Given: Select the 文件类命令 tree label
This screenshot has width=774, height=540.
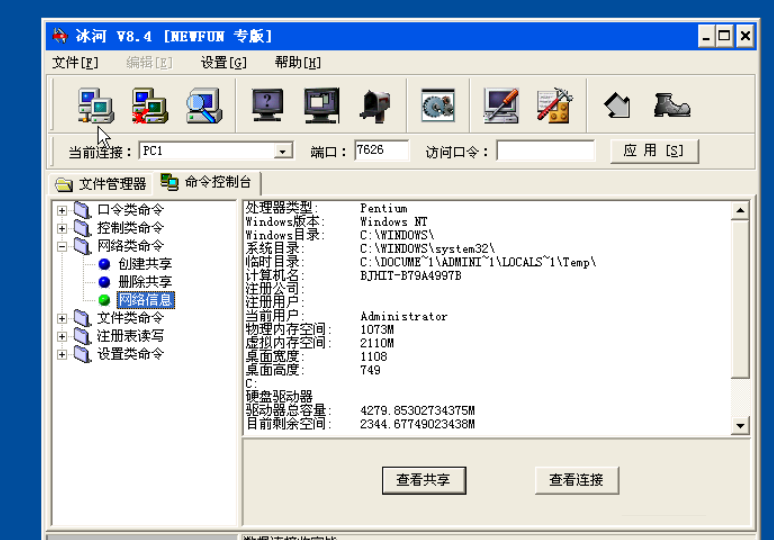Looking at the screenshot, I should tap(130, 318).
